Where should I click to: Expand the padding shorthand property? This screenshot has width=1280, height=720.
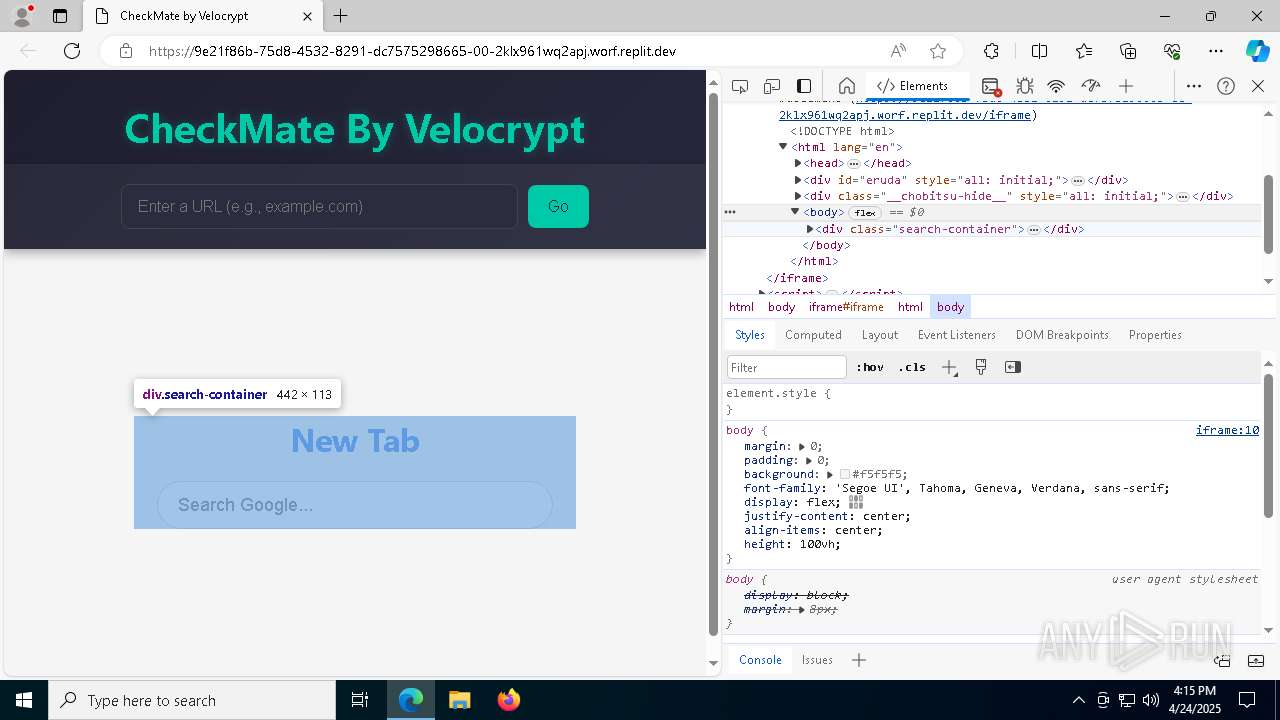[x=809, y=460]
